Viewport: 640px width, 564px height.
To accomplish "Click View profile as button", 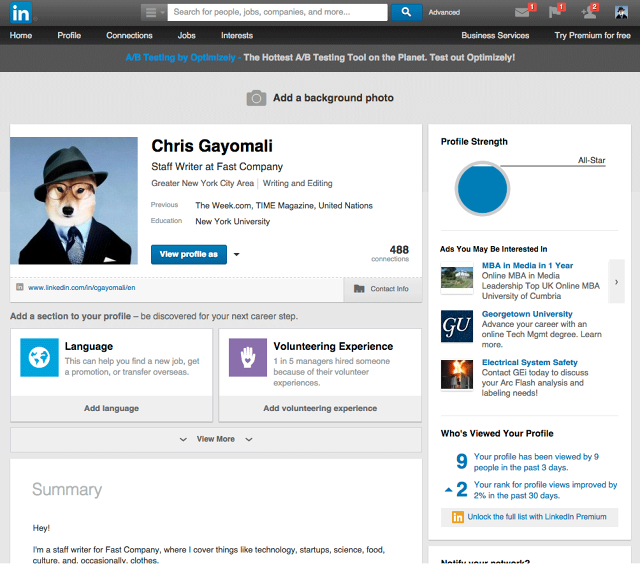I will coord(189,255).
